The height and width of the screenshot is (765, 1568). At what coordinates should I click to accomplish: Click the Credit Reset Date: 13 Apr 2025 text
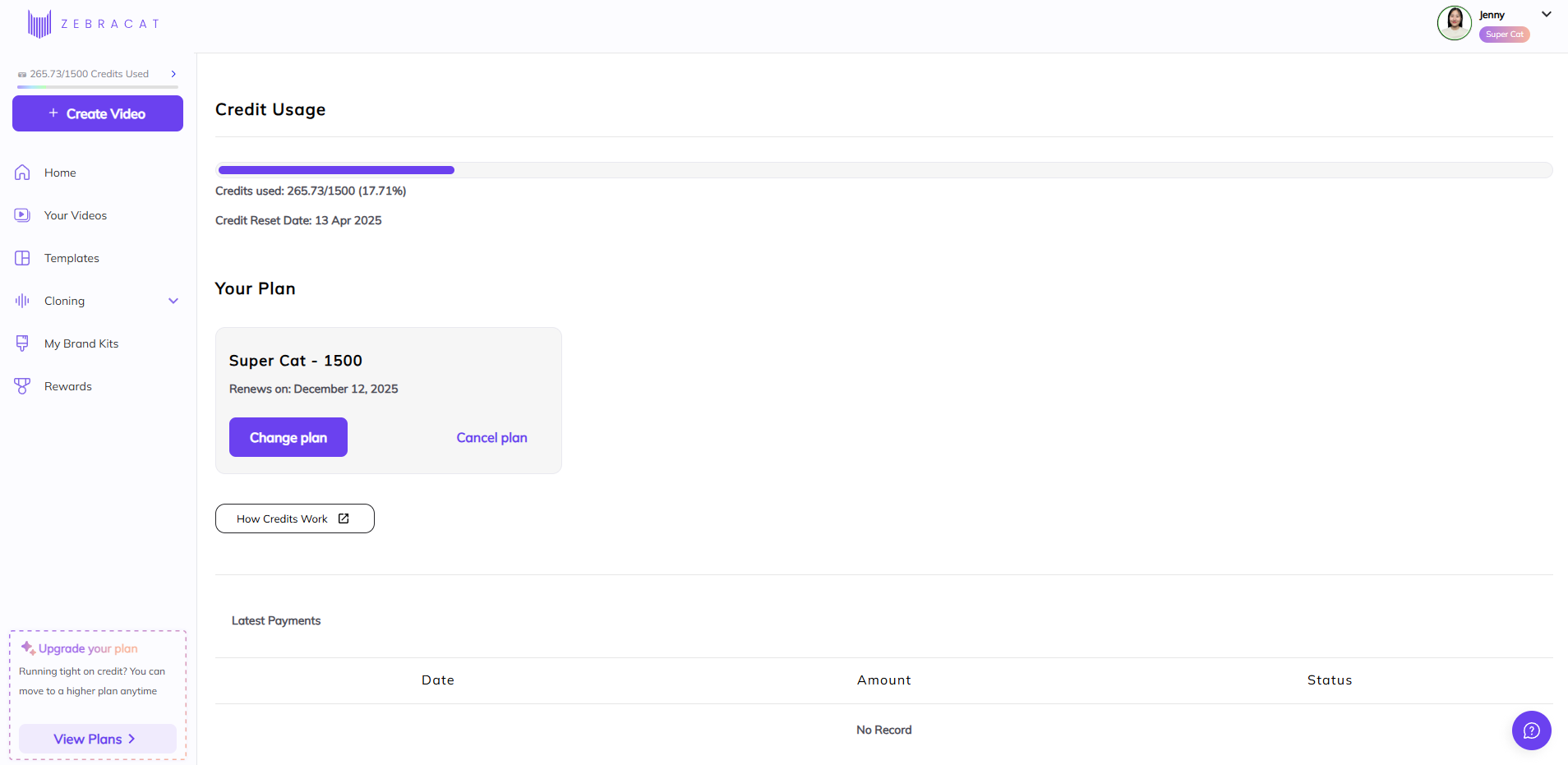pyautogui.click(x=298, y=220)
